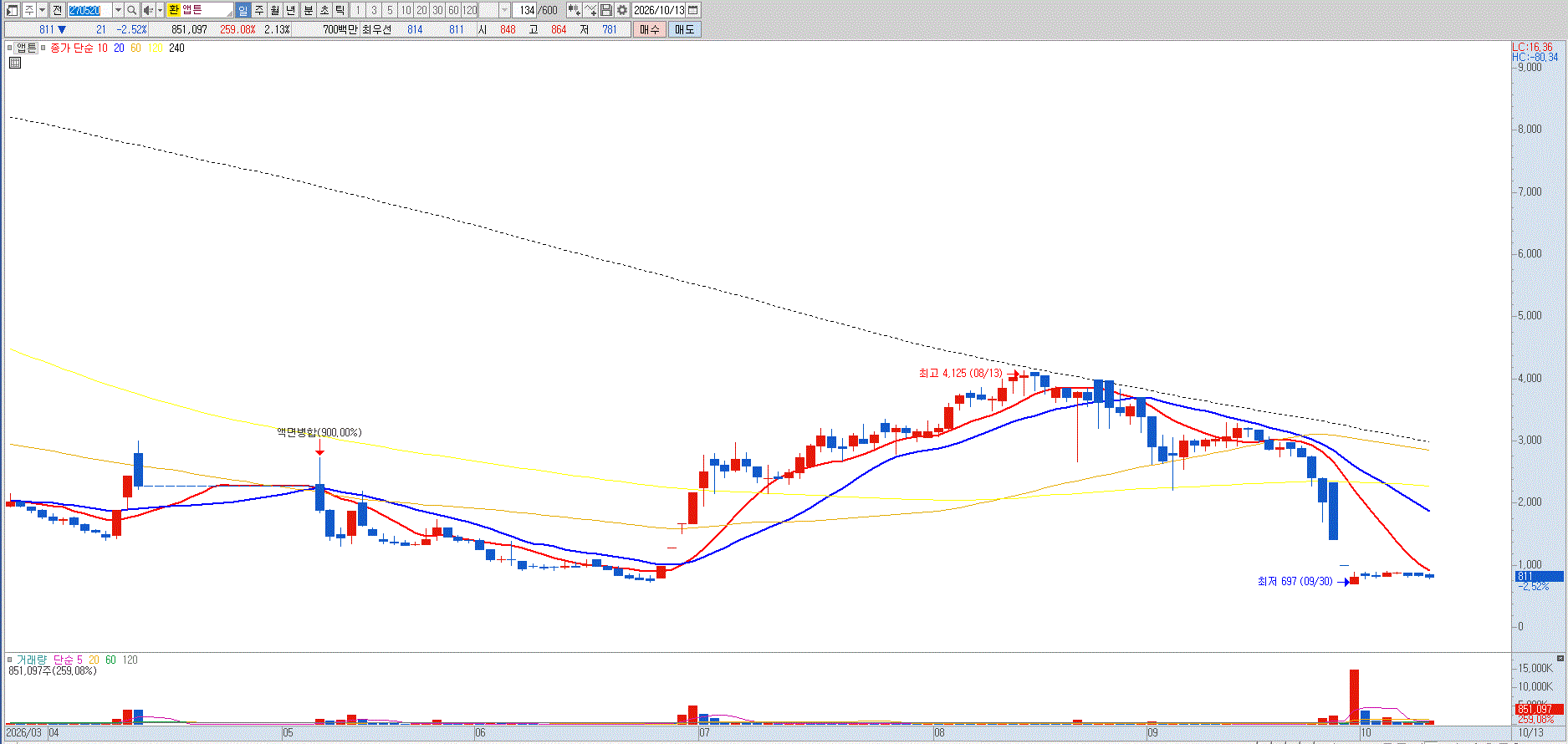Viewport: 1568px width, 744px height.
Task: Click the 매수 buy button
Action: [650, 29]
